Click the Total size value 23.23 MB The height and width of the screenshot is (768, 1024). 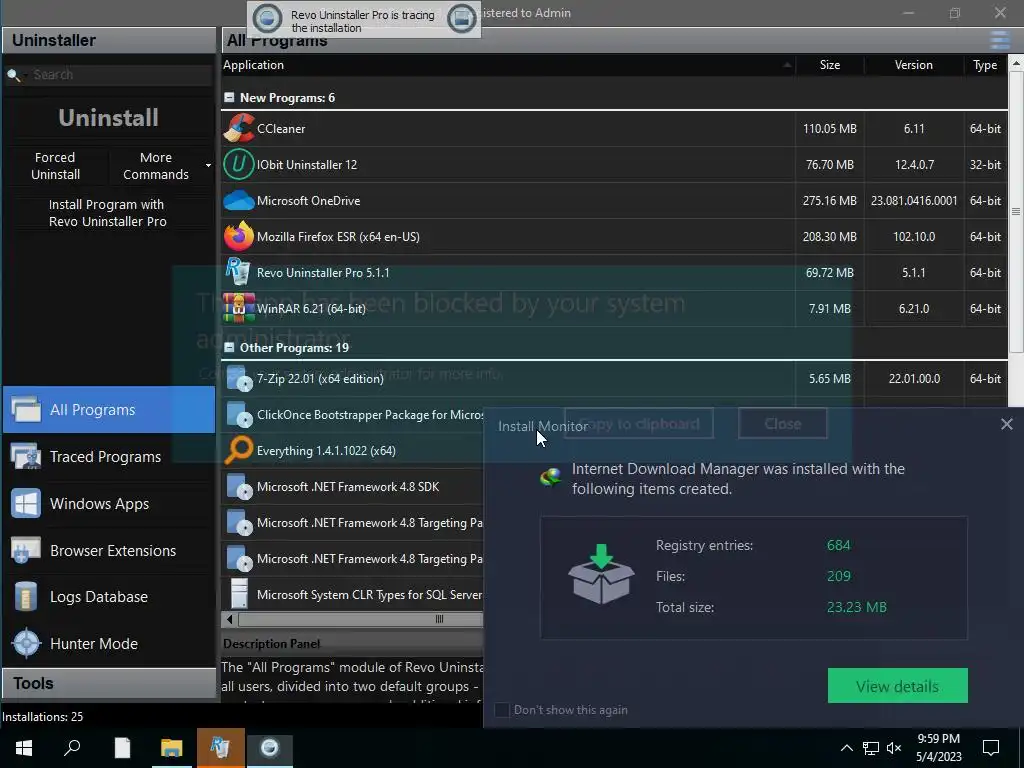pos(857,607)
